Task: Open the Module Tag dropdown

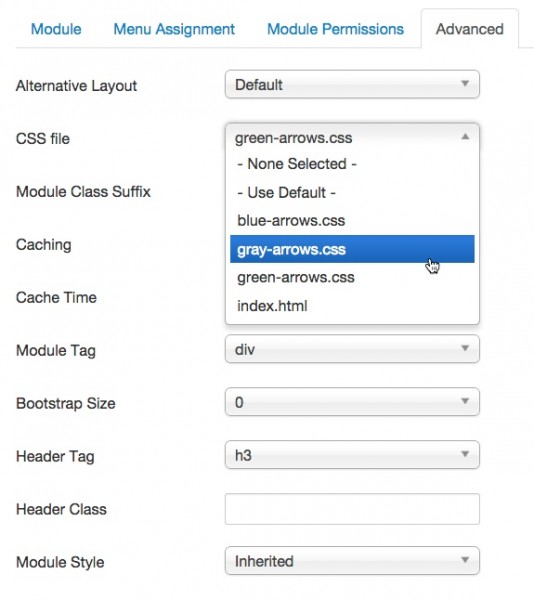Action: [352, 349]
